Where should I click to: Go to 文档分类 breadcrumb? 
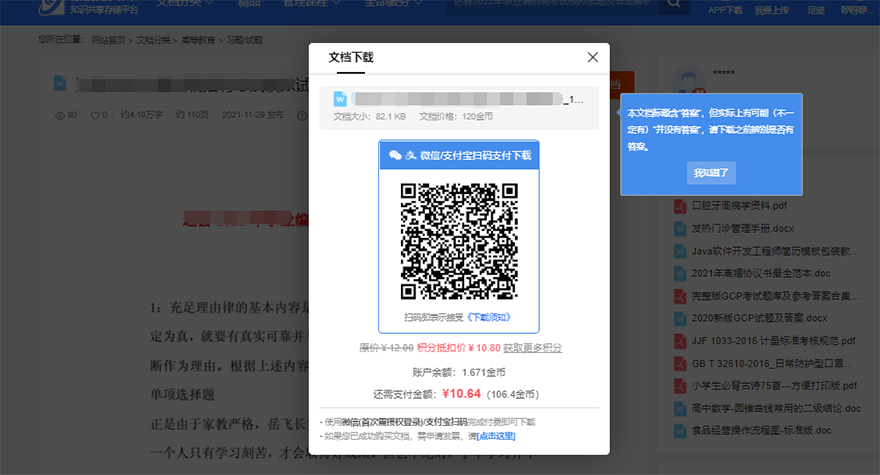[153, 40]
